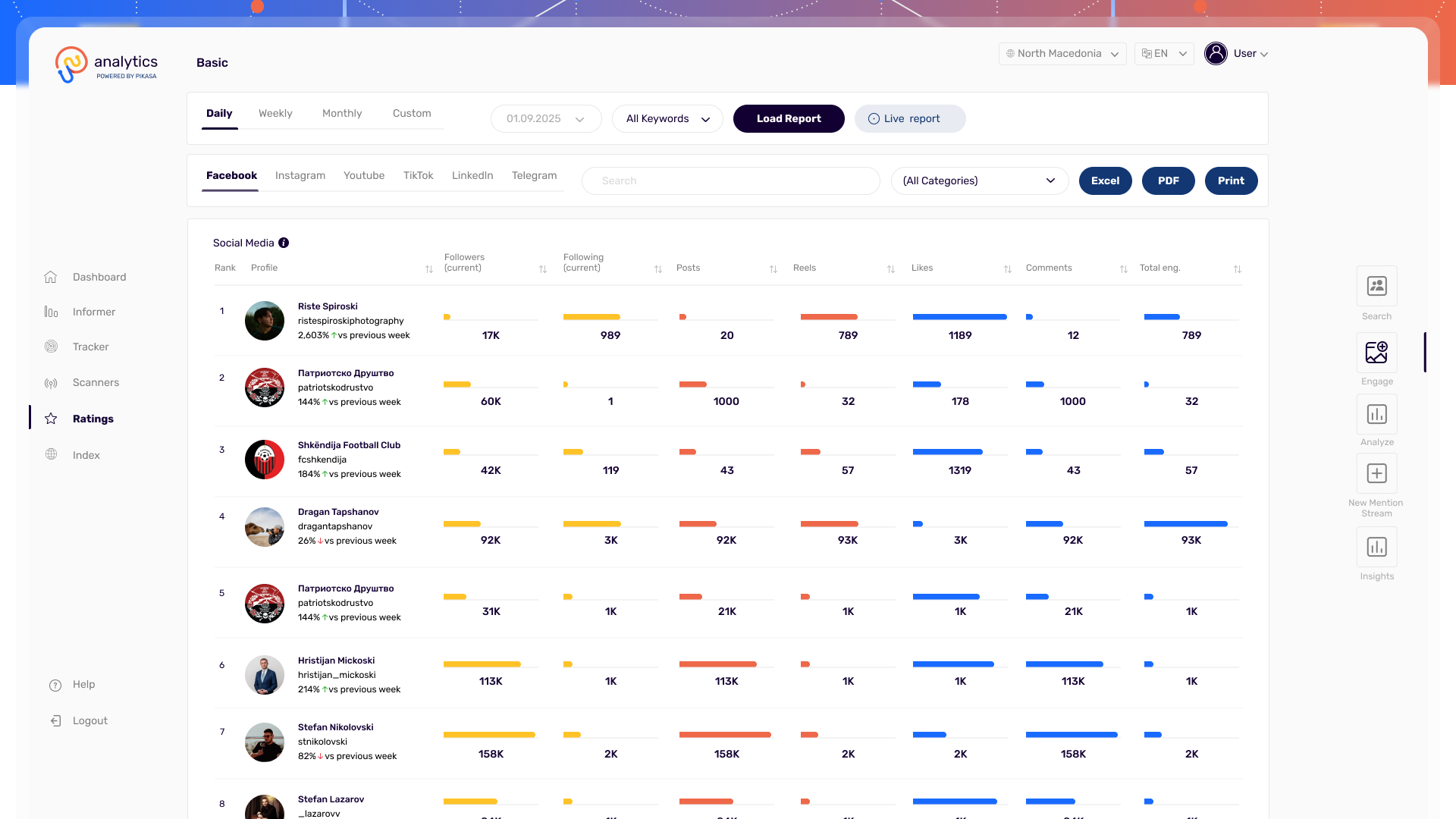The image size is (1456, 819).
Task: Click inside the profile search field
Action: pyautogui.click(x=730, y=180)
